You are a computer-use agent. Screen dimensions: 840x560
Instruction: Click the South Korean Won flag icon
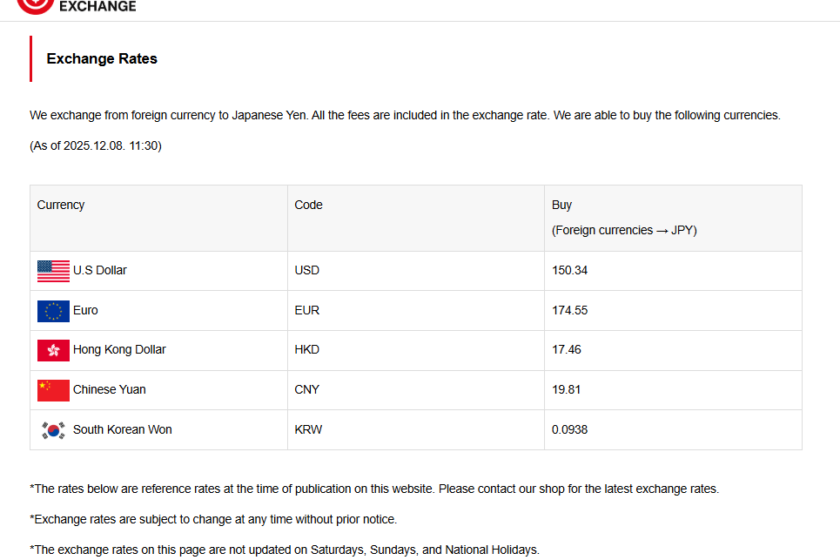[x=53, y=430]
